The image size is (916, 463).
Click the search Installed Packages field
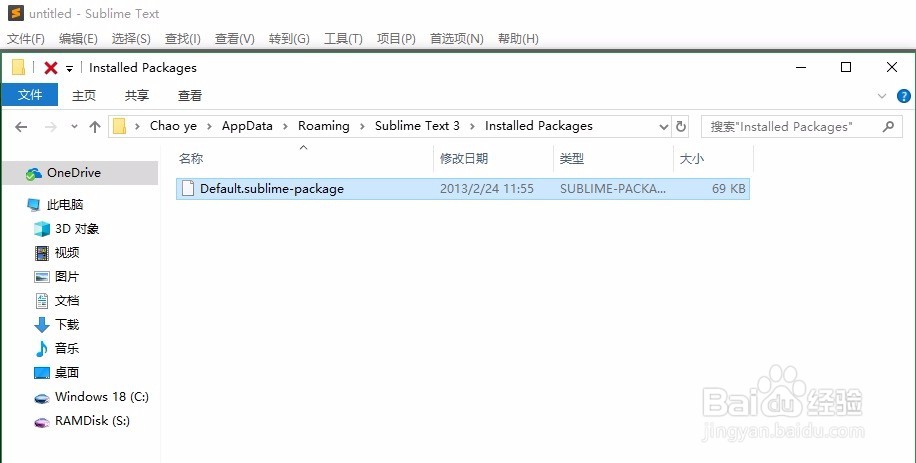(802, 127)
